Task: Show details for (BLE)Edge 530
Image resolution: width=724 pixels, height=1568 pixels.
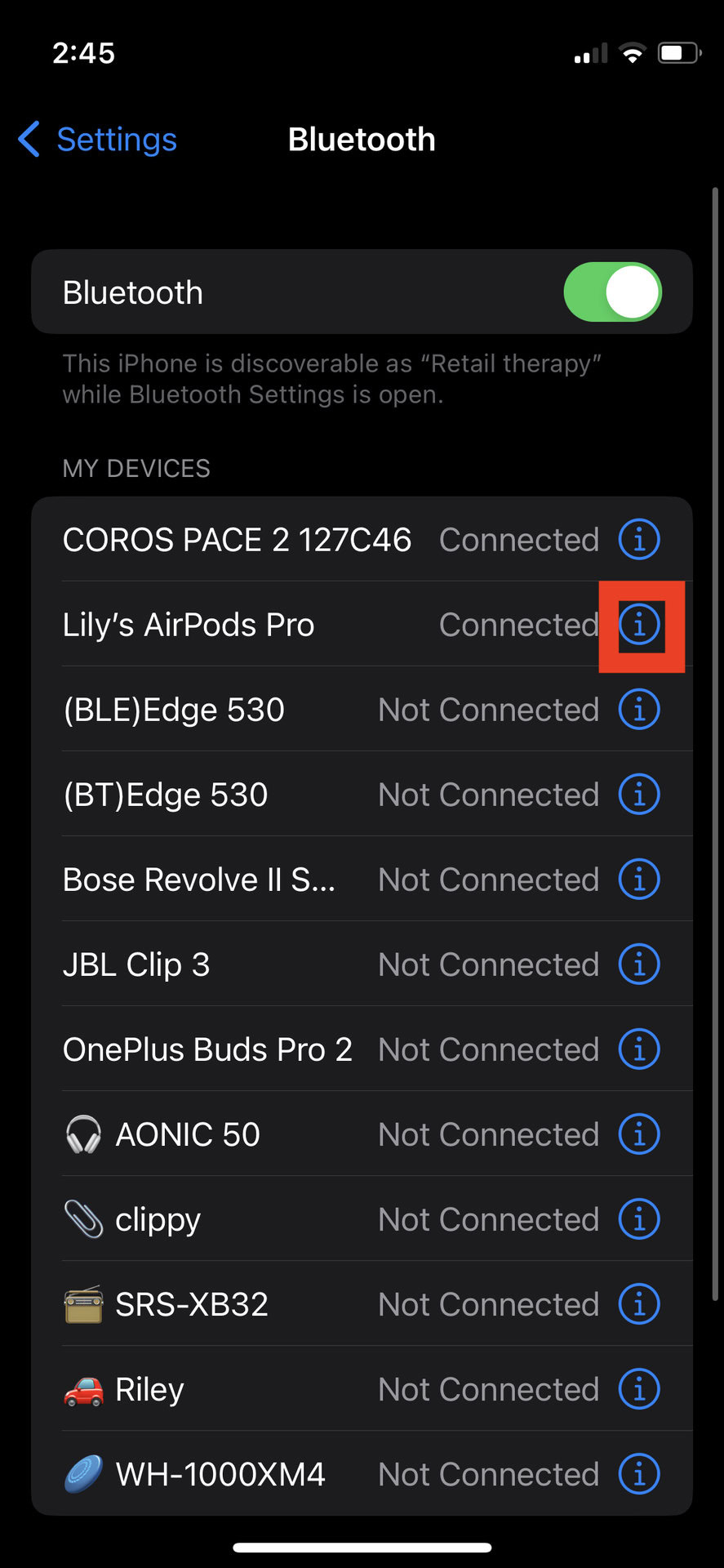Action: (x=639, y=710)
